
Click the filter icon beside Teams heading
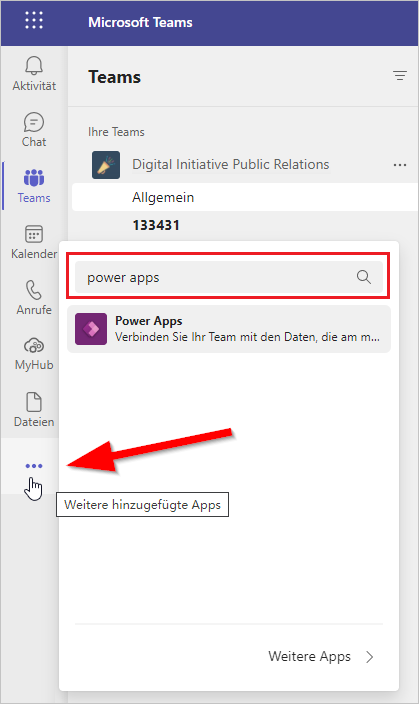(x=400, y=75)
